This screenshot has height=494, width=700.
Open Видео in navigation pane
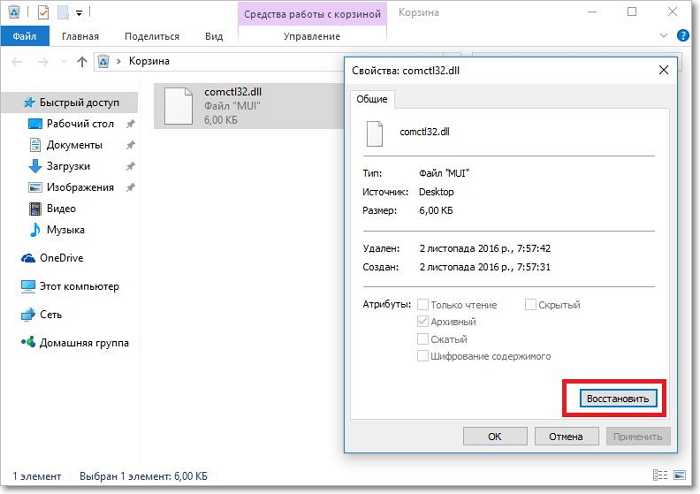pyautogui.click(x=61, y=209)
